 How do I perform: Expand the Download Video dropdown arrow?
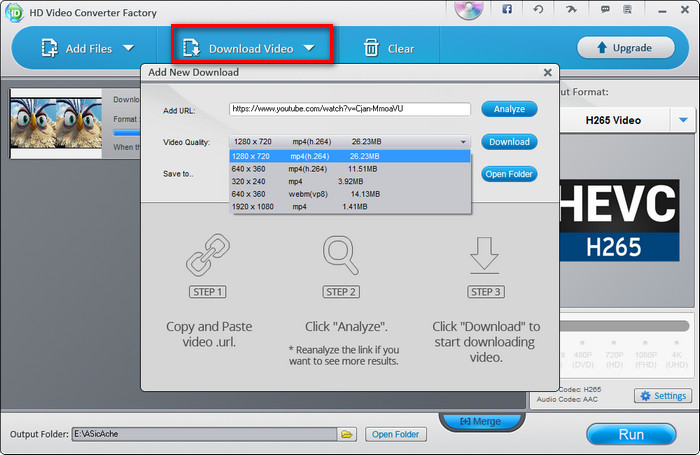pos(309,48)
